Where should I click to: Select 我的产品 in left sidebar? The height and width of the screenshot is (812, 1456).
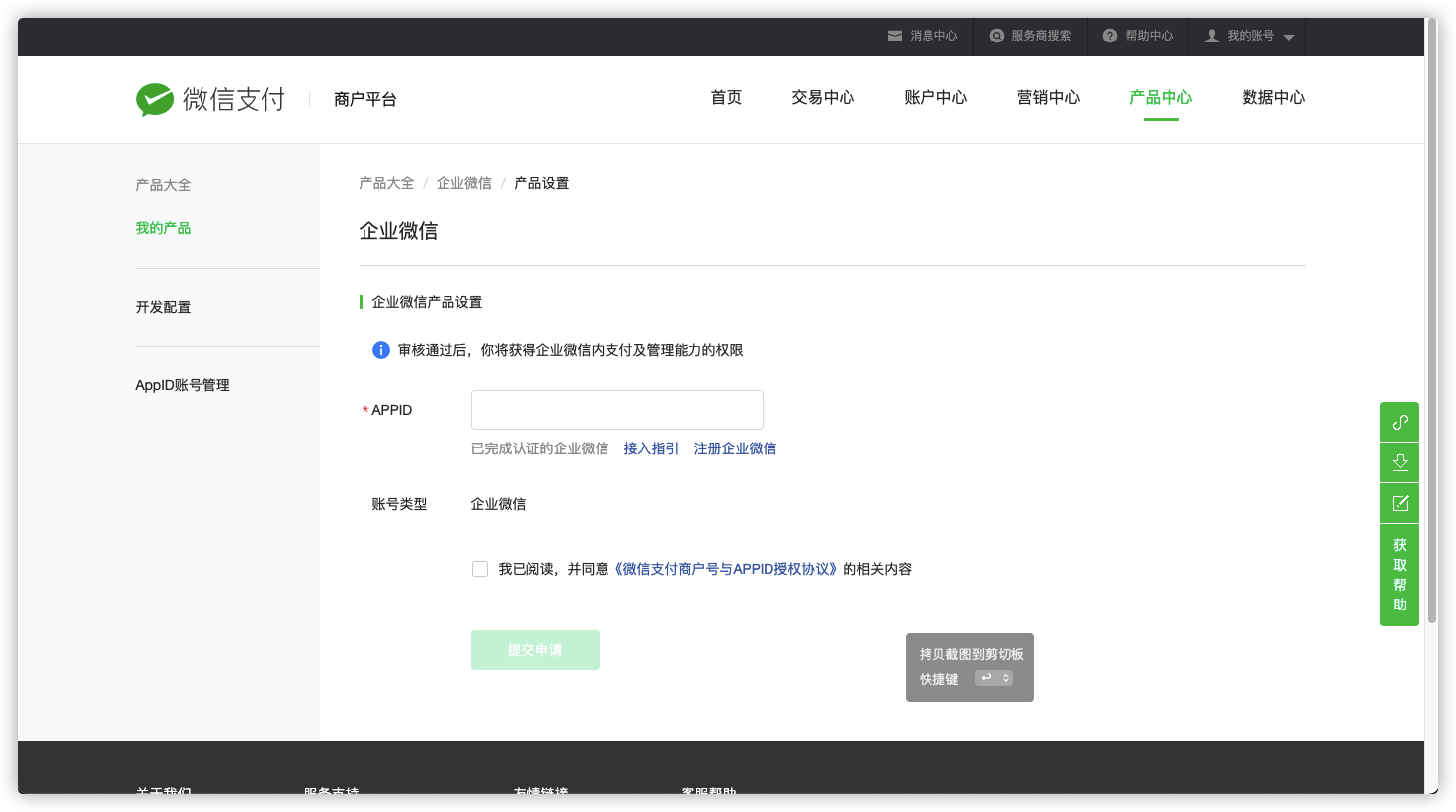click(163, 228)
